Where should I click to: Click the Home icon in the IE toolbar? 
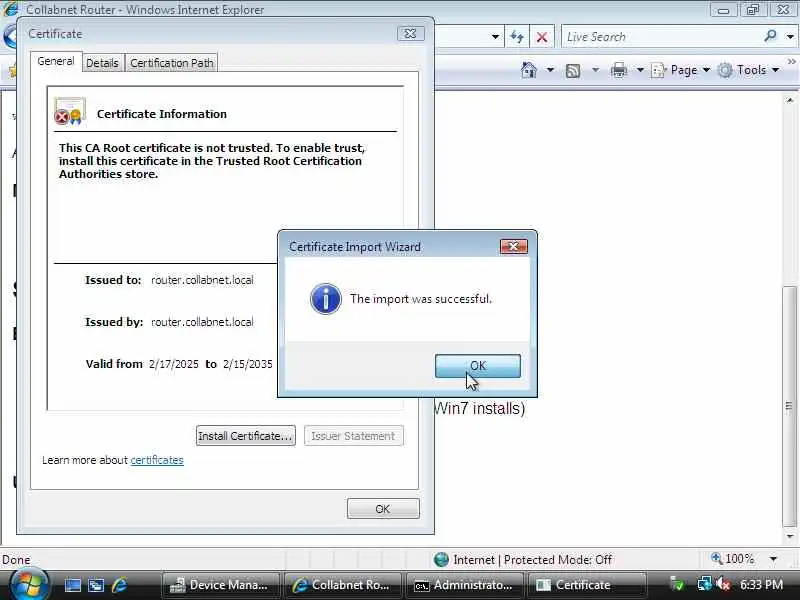(529, 70)
